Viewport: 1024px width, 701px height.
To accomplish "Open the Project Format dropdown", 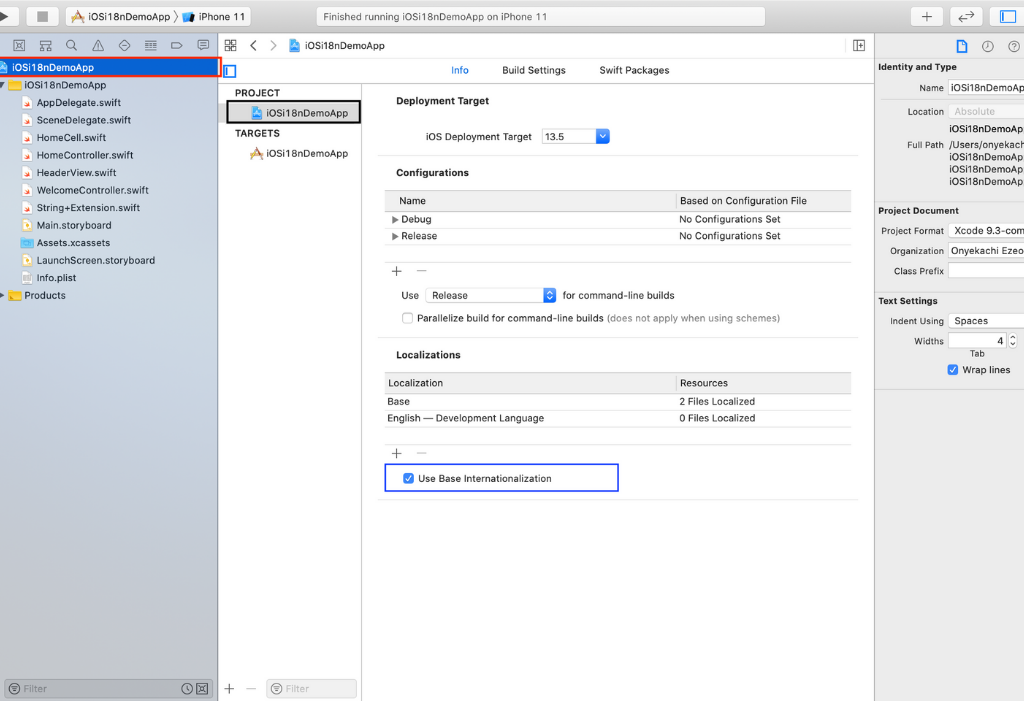I will pyautogui.click(x=986, y=231).
